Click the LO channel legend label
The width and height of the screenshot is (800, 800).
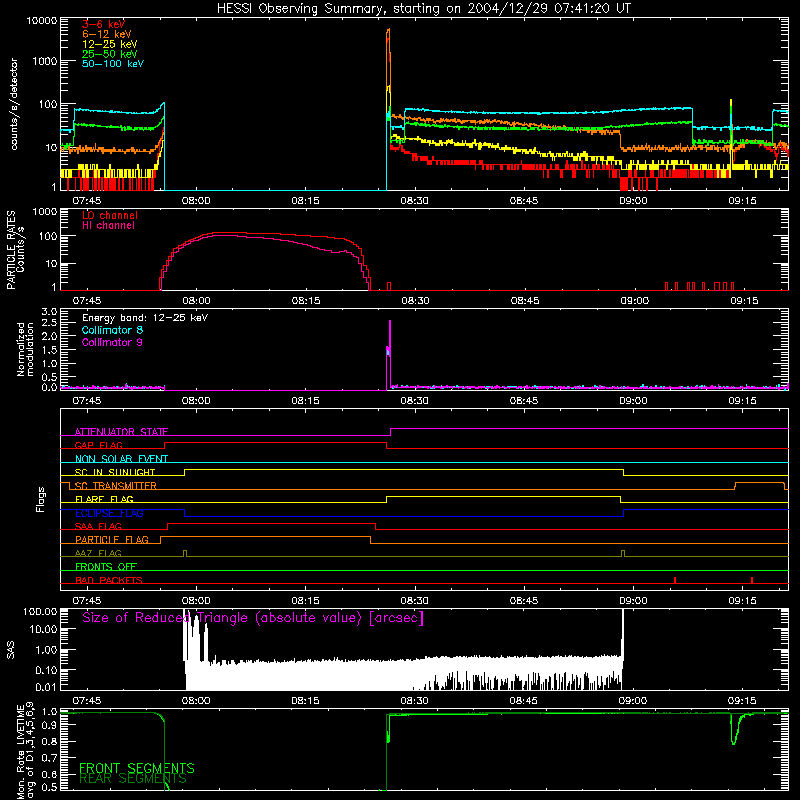pyautogui.click(x=110, y=215)
